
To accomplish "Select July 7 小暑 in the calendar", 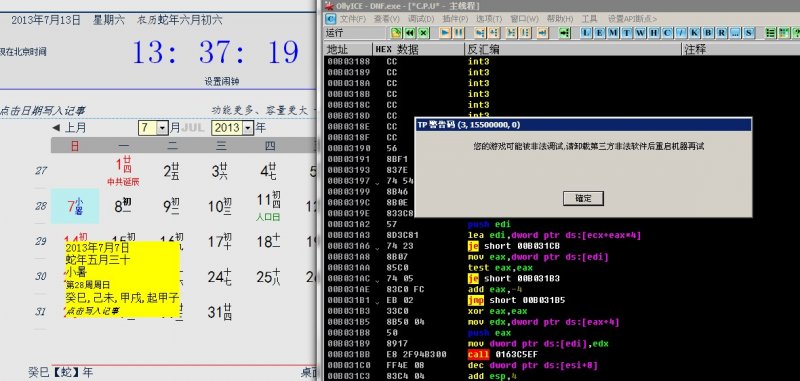I will (75, 206).
